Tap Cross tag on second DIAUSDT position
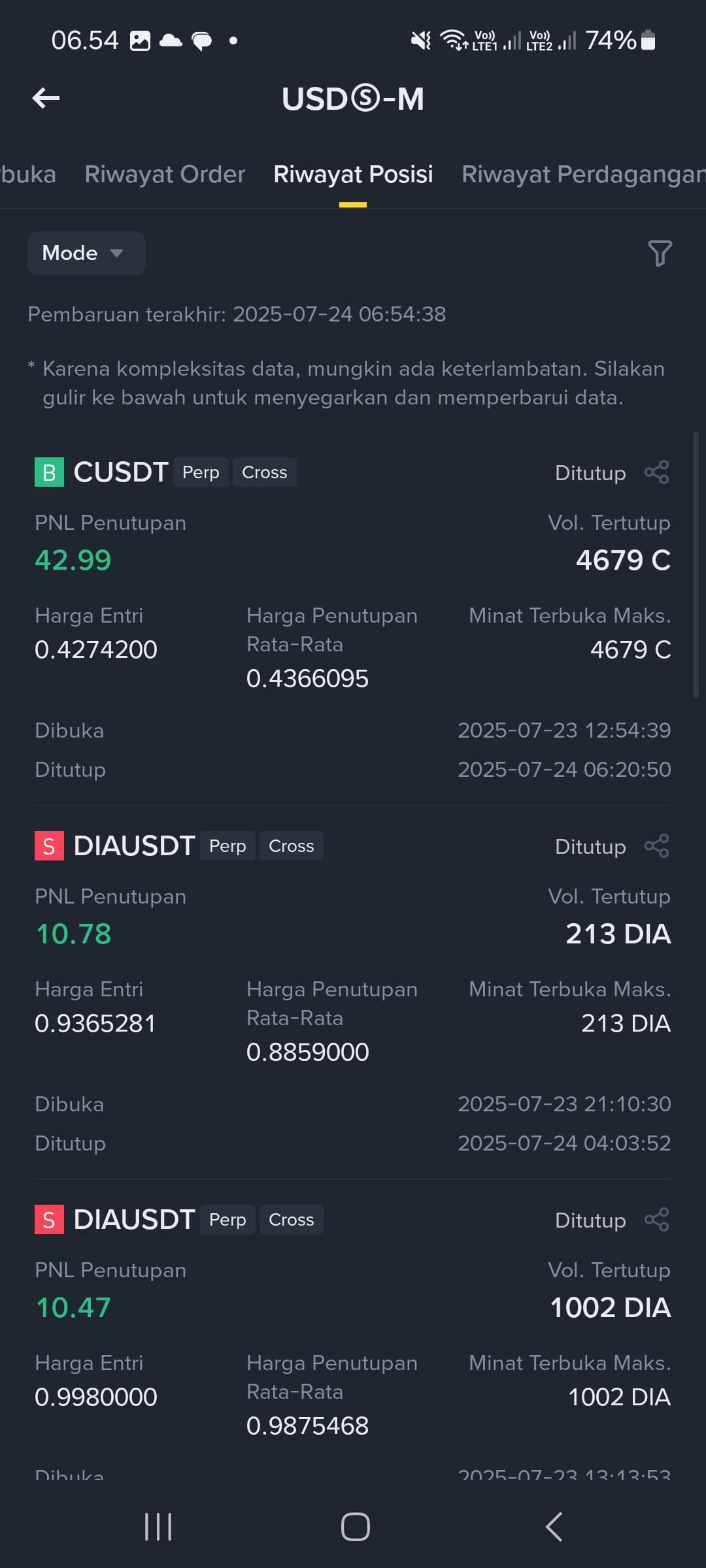 click(292, 1220)
